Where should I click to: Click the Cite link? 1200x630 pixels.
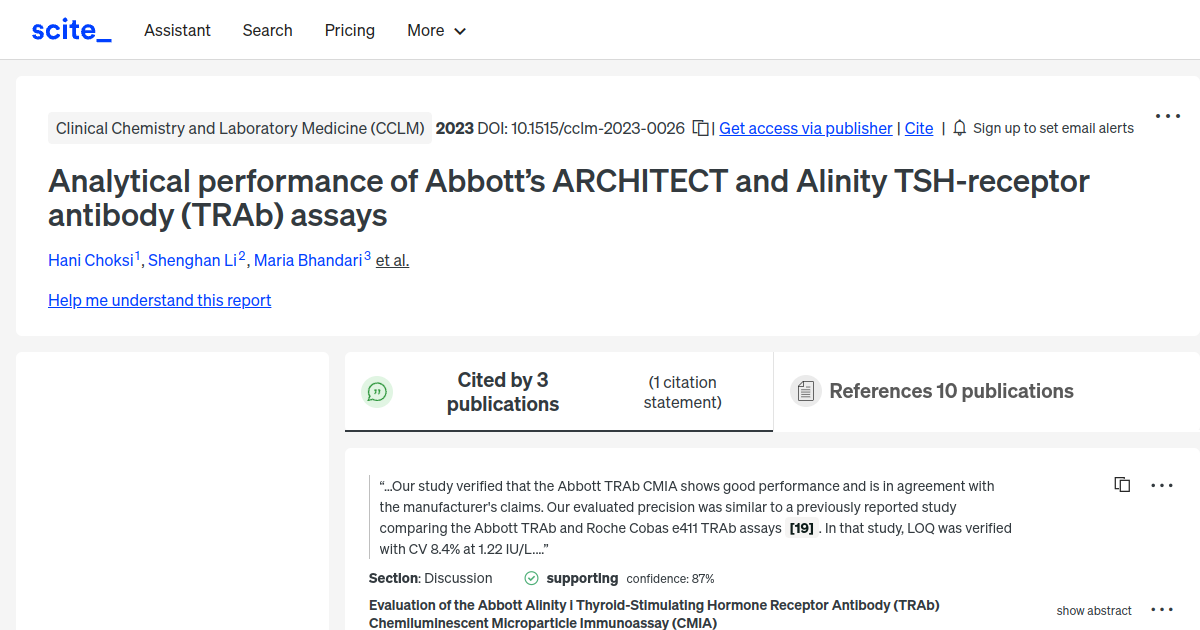[918, 128]
